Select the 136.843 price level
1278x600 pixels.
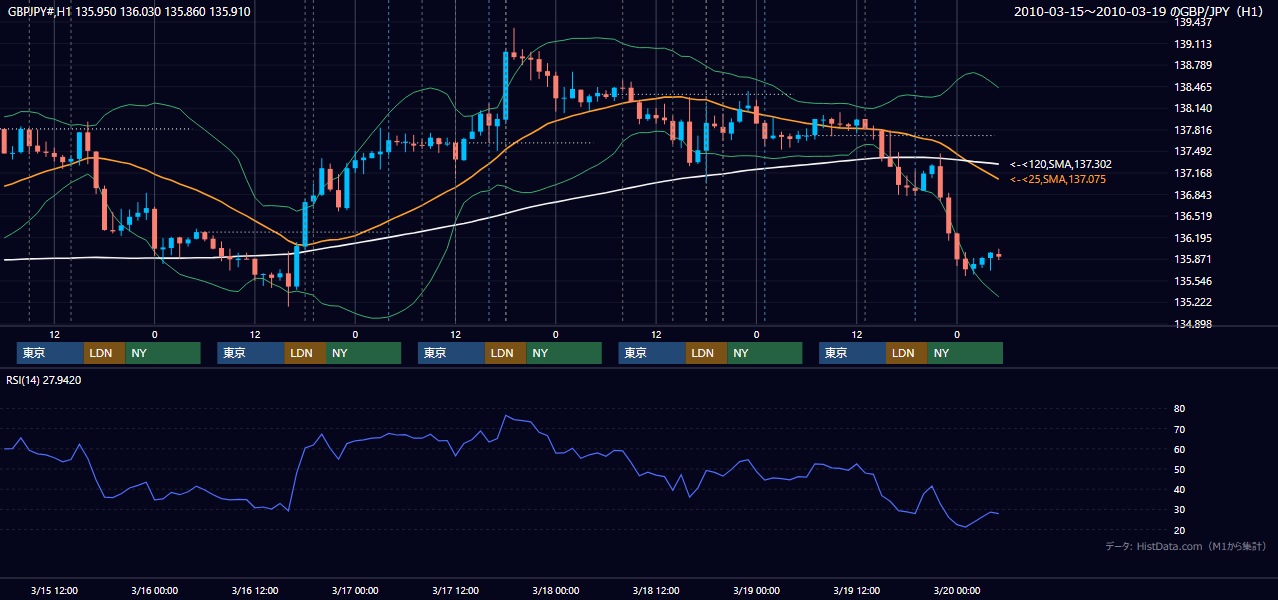coord(1193,195)
